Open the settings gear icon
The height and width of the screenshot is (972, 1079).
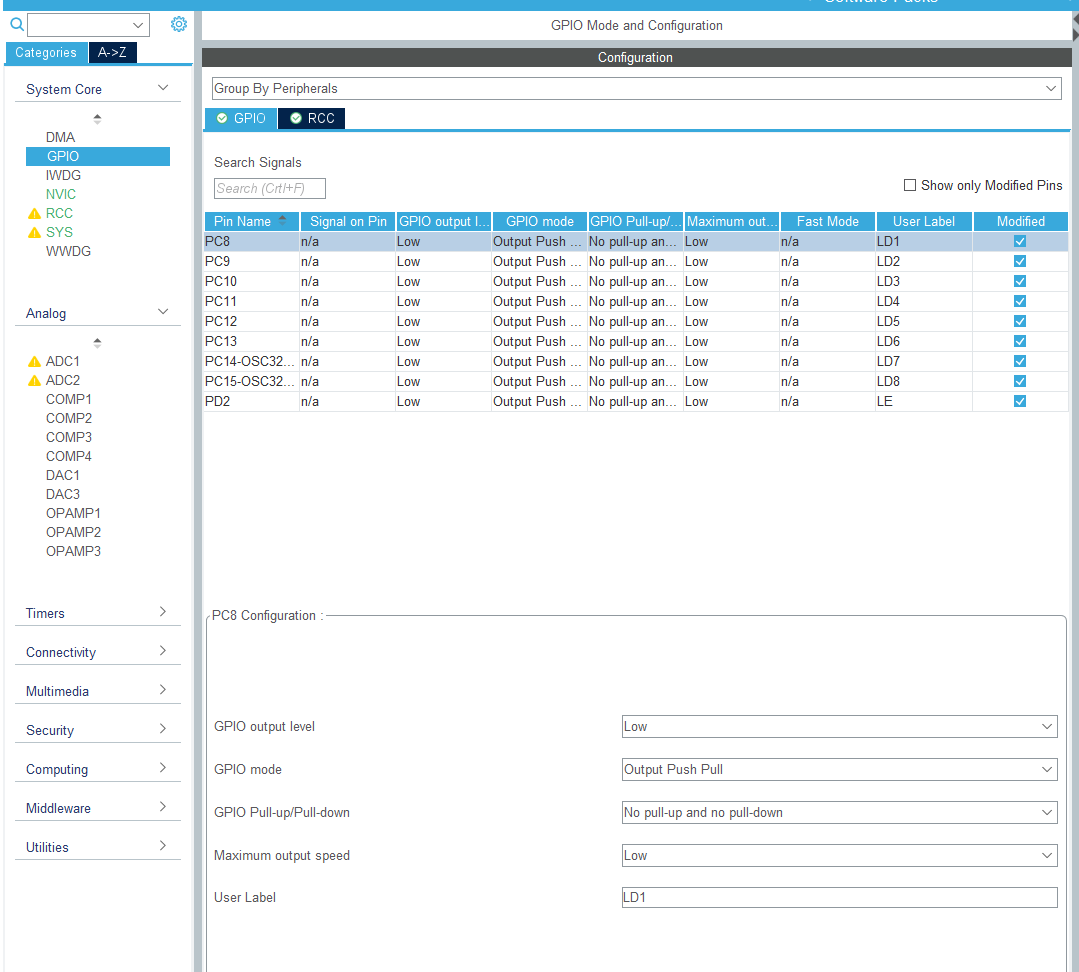tap(179, 25)
